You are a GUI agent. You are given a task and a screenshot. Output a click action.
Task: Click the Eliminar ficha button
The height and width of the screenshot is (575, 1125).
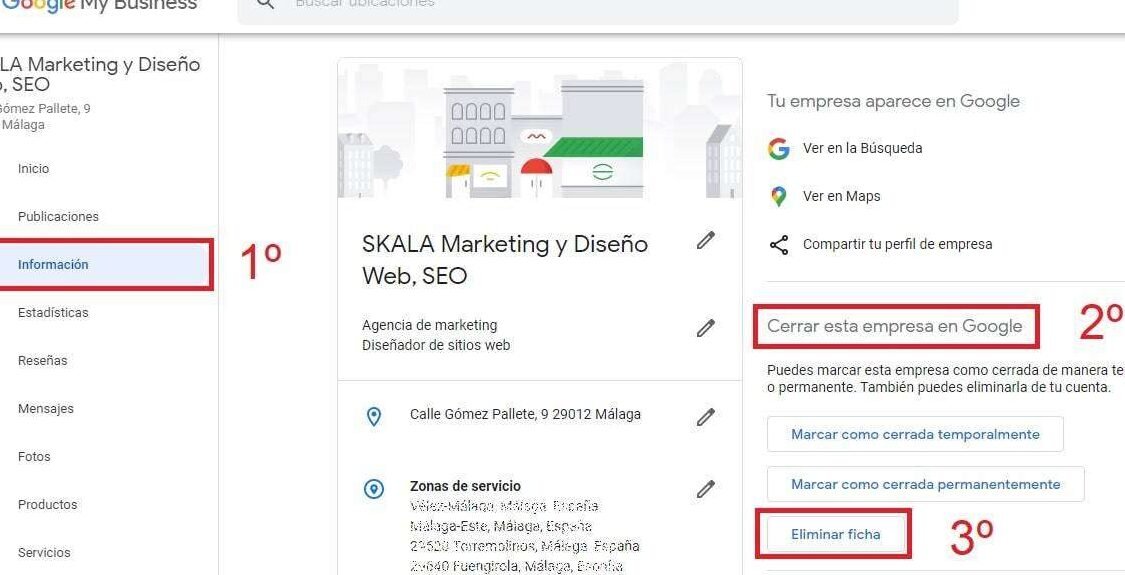click(835, 535)
